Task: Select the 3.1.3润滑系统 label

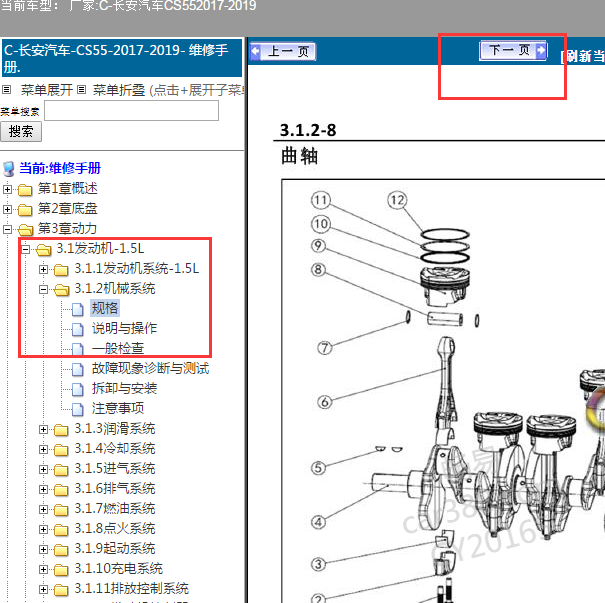Action: pyautogui.click(x=115, y=429)
